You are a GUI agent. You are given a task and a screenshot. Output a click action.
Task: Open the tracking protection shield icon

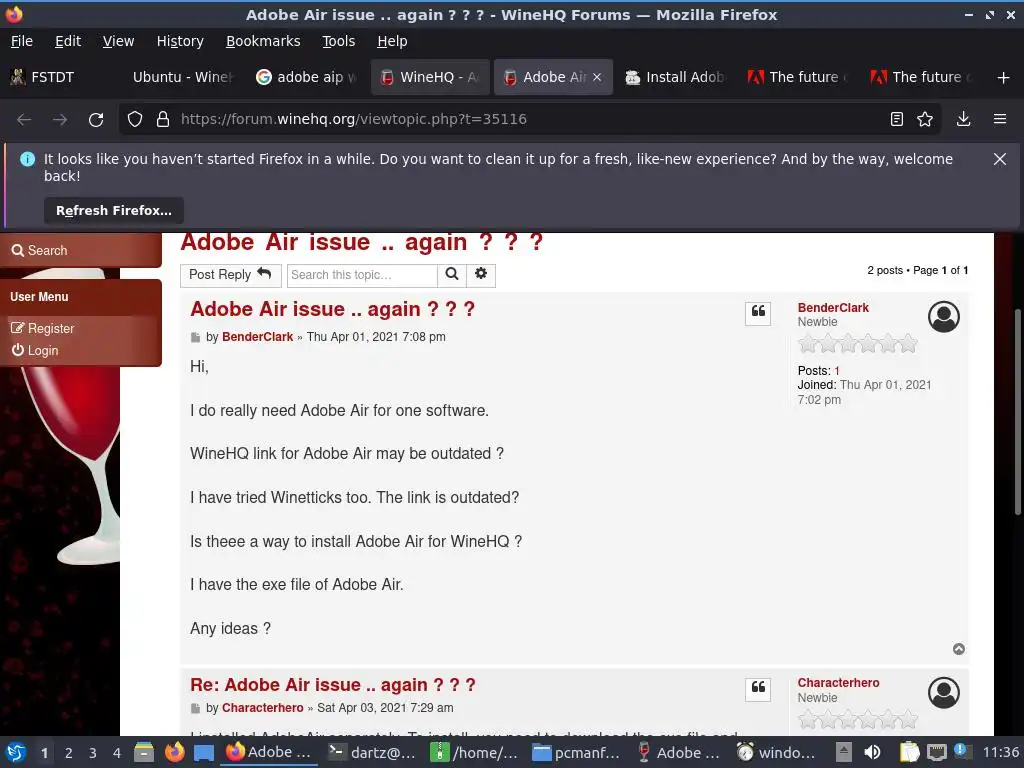135,120
